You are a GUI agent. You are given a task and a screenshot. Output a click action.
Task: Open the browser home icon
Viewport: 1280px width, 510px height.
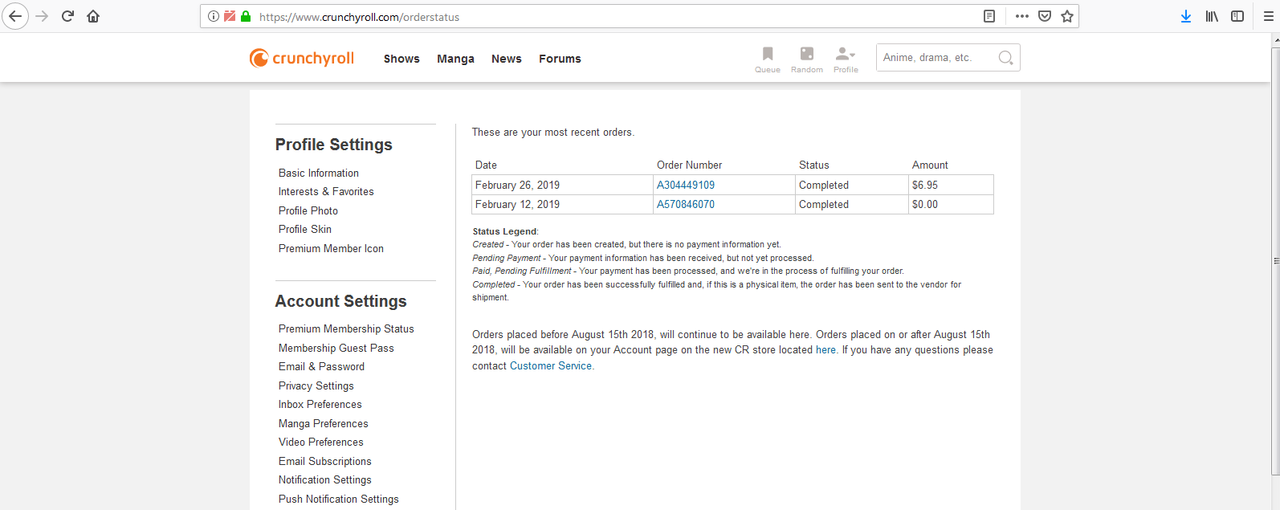93,16
